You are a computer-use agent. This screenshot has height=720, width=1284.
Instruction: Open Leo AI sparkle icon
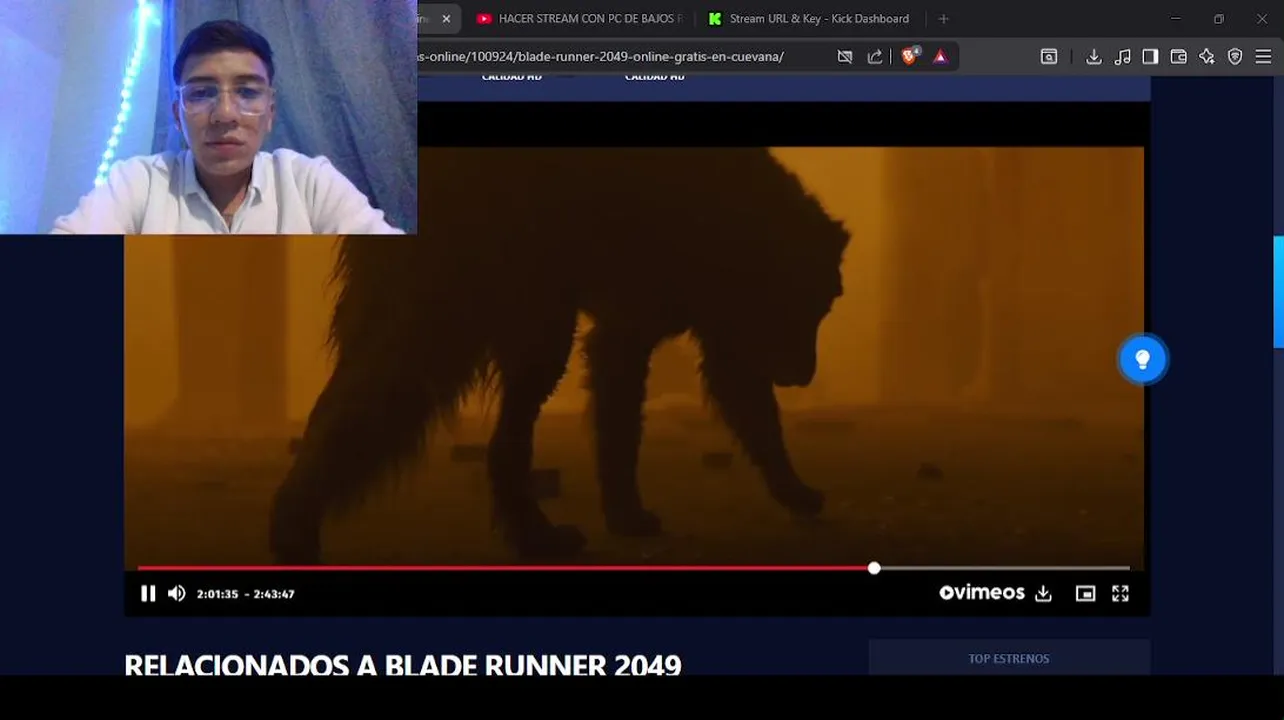[x=1207, y=57]
